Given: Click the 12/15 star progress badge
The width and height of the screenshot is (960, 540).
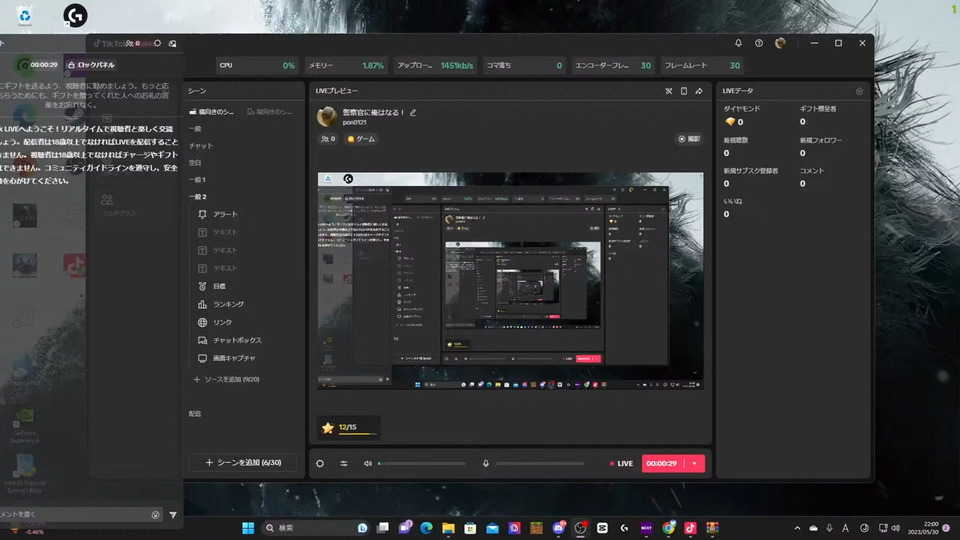Looking at the screenshot, I should pos(348,427).
